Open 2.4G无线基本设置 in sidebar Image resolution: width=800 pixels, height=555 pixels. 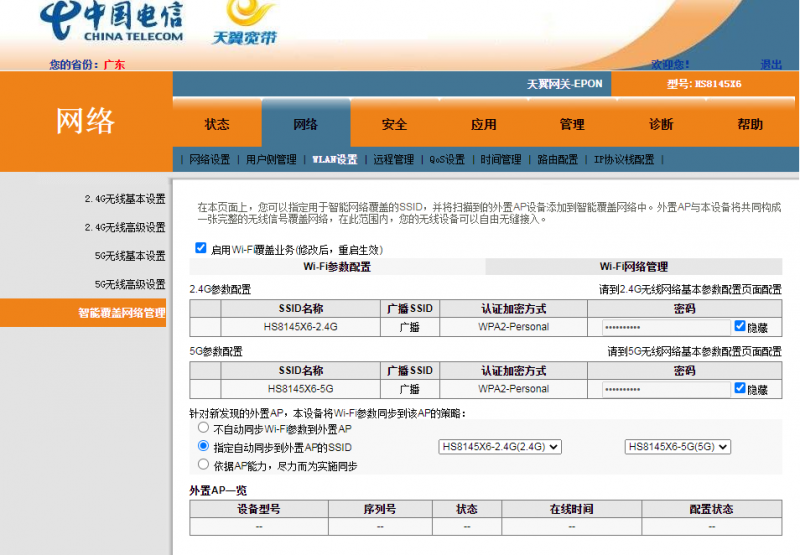point(124,199)
